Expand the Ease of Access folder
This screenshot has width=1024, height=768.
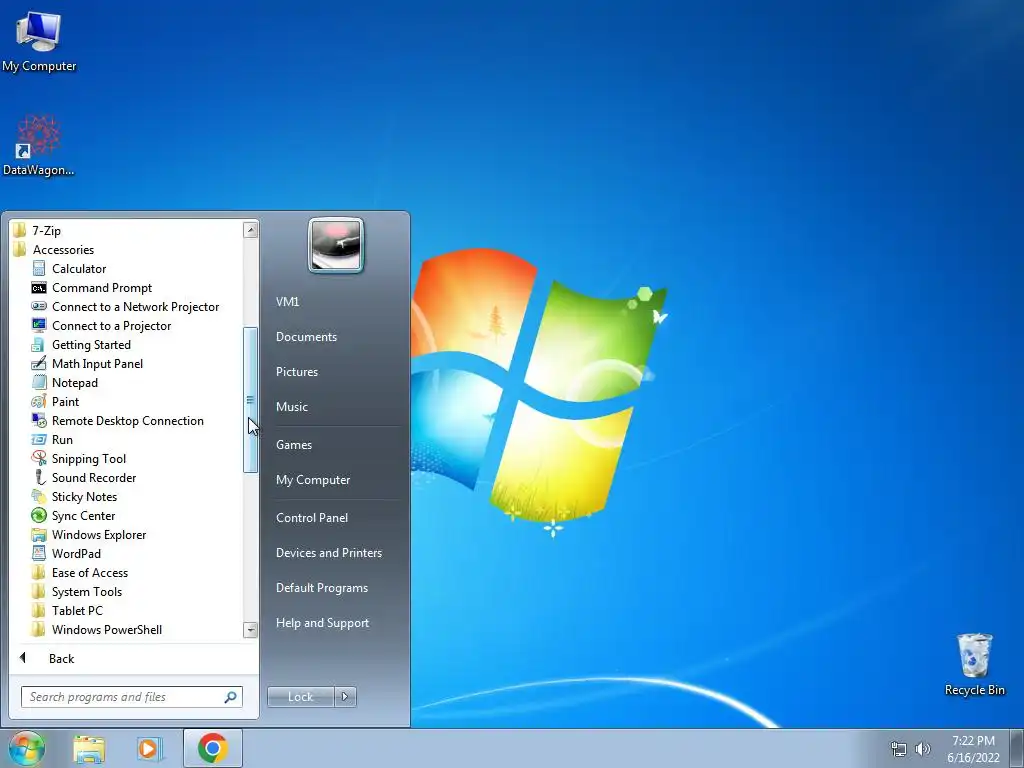(x=89, y=572)
